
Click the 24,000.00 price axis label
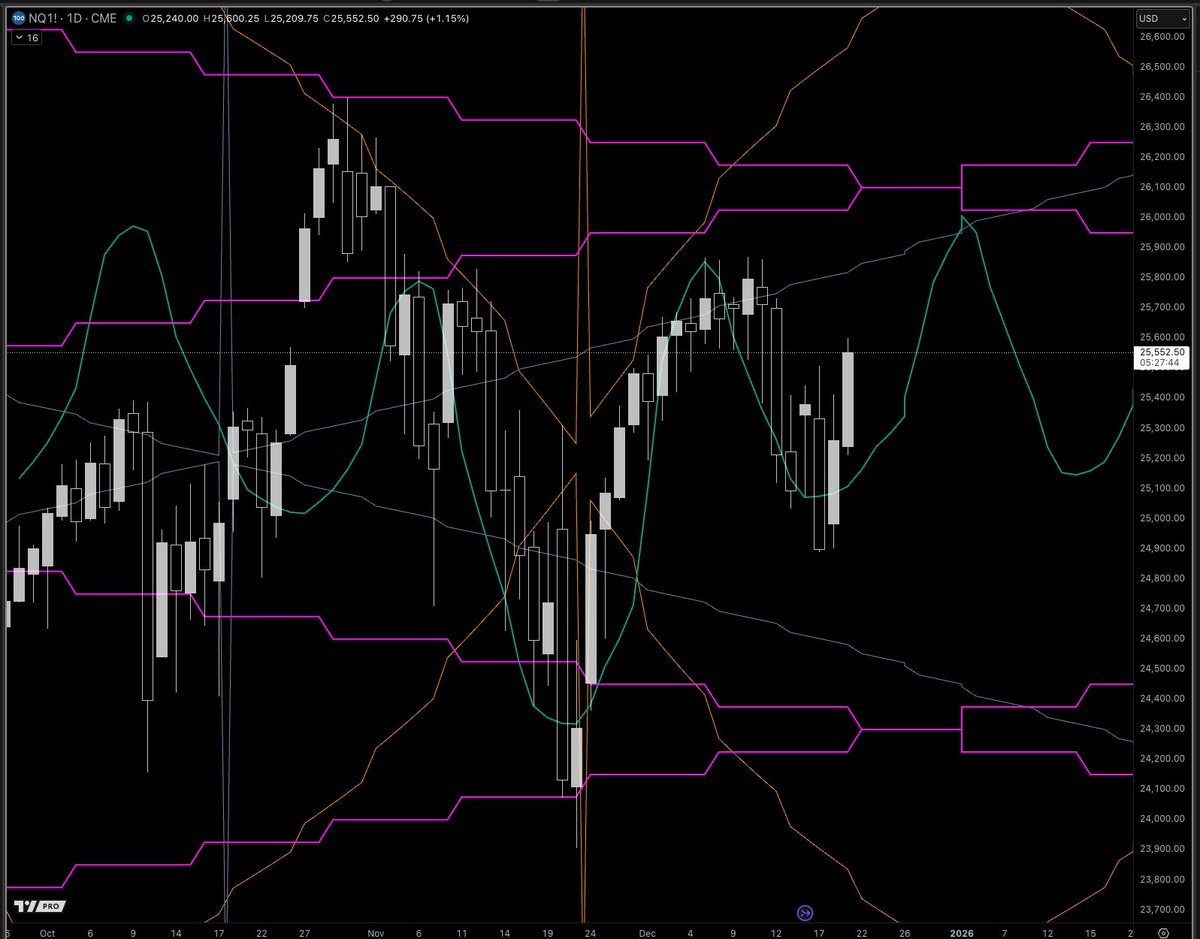tap(1161, 819)
